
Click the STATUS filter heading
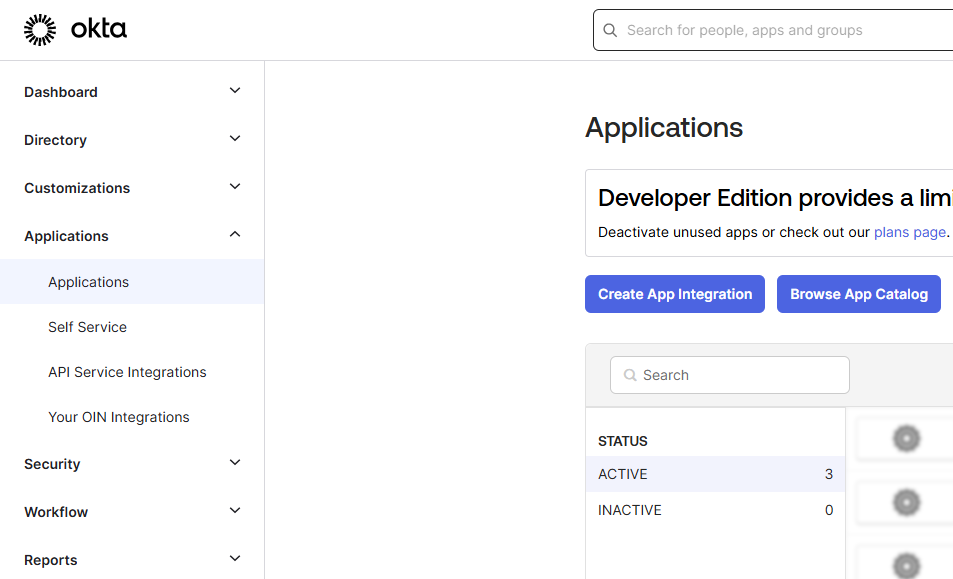[622, 441]
